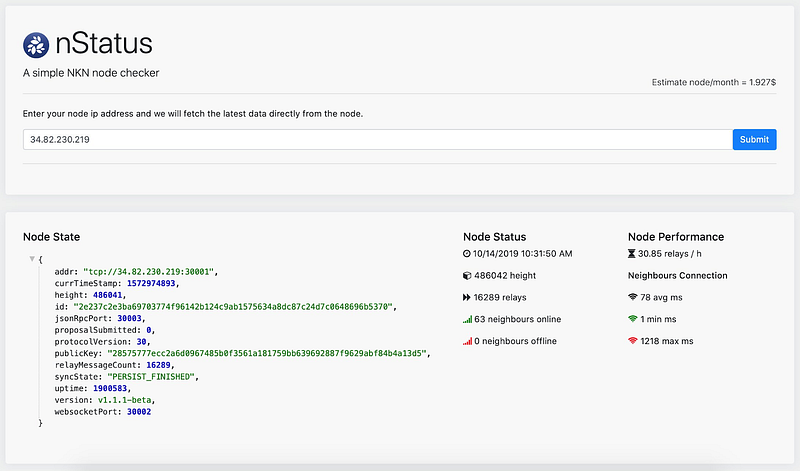Click the estimate node/month text
The width and height of the screenshot is (800, 471).
click(713, 83)
